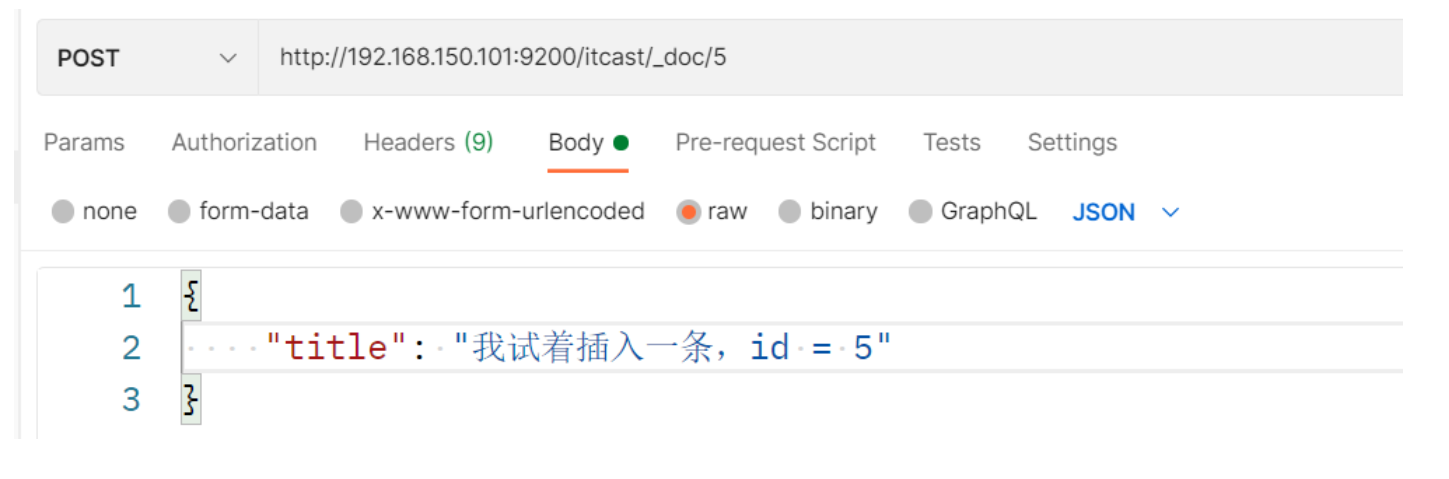1449x479 pixels.
Task: Open the Authorization tab
Action: (244, 143)
